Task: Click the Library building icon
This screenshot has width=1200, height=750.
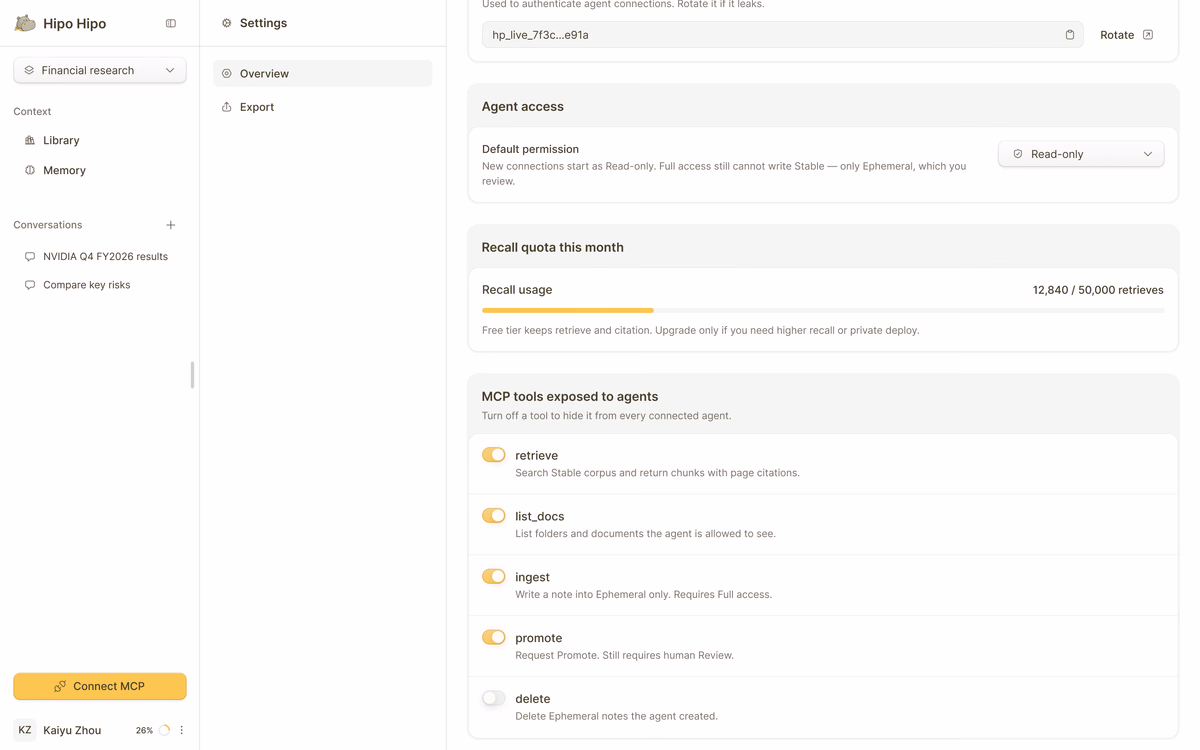Action: click(30, 140)
